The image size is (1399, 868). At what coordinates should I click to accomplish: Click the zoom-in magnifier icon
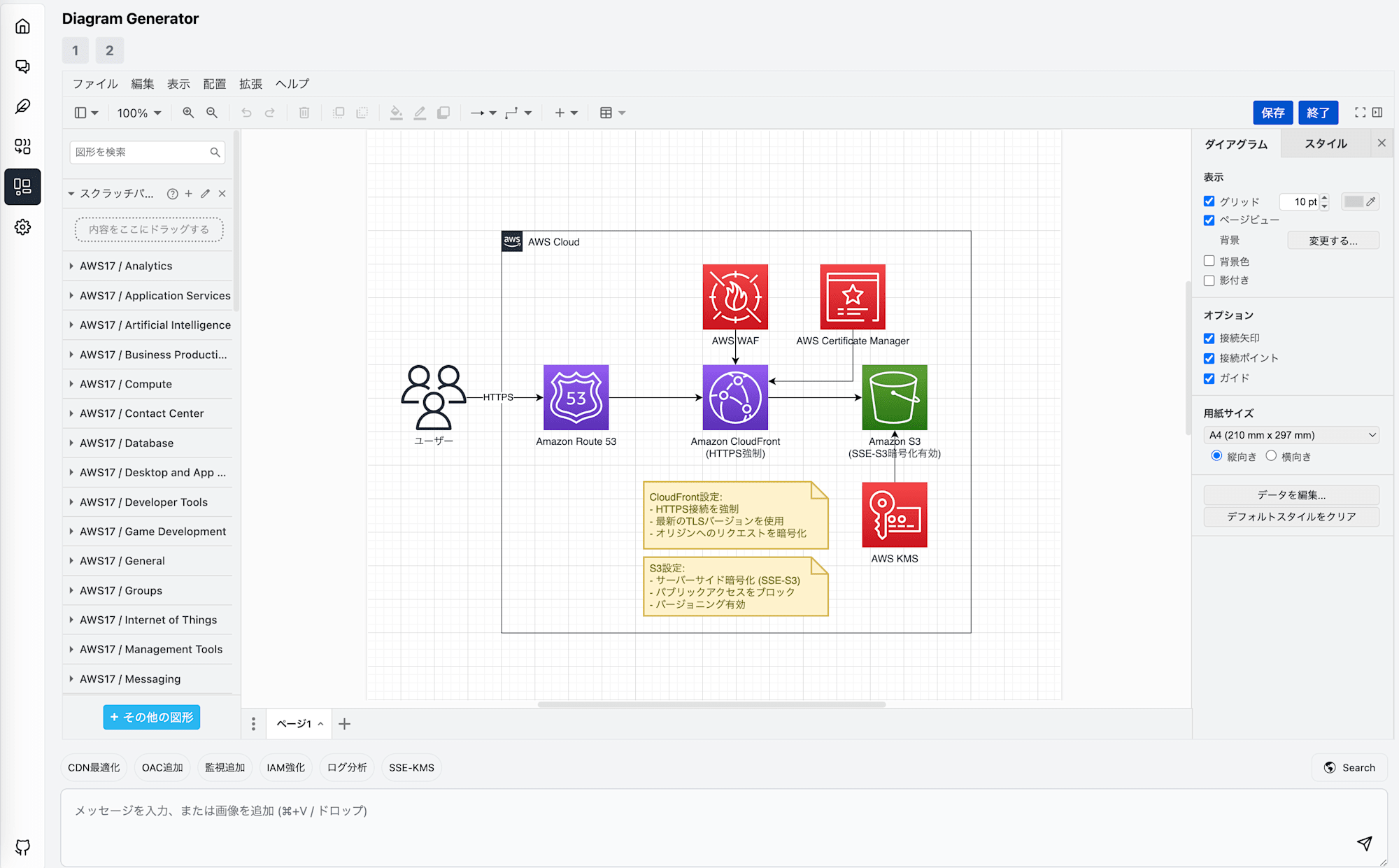189,112
